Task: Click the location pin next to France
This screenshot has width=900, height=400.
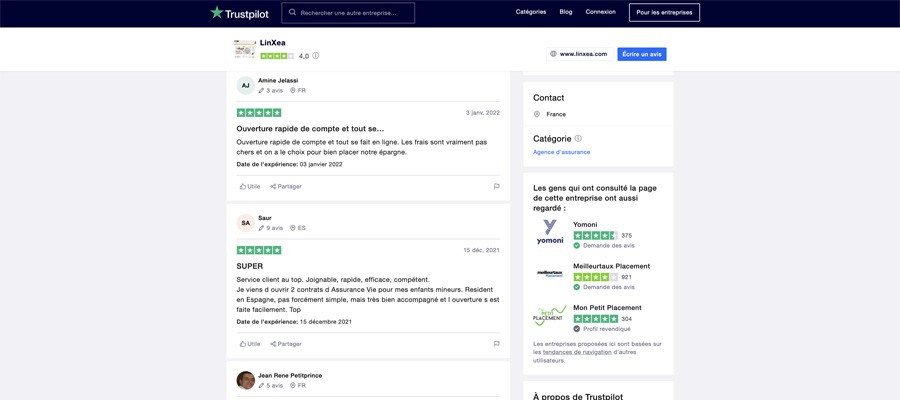Action: [537, 114]
